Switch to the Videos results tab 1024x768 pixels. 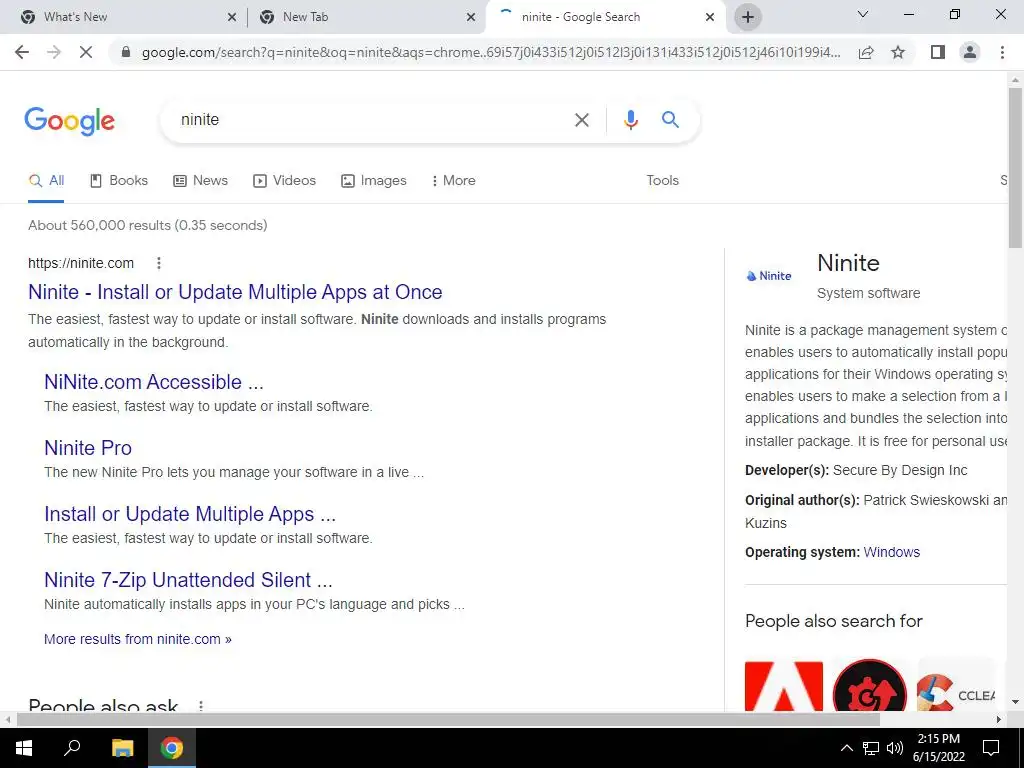pyautogui.click(x=284, y=181)
